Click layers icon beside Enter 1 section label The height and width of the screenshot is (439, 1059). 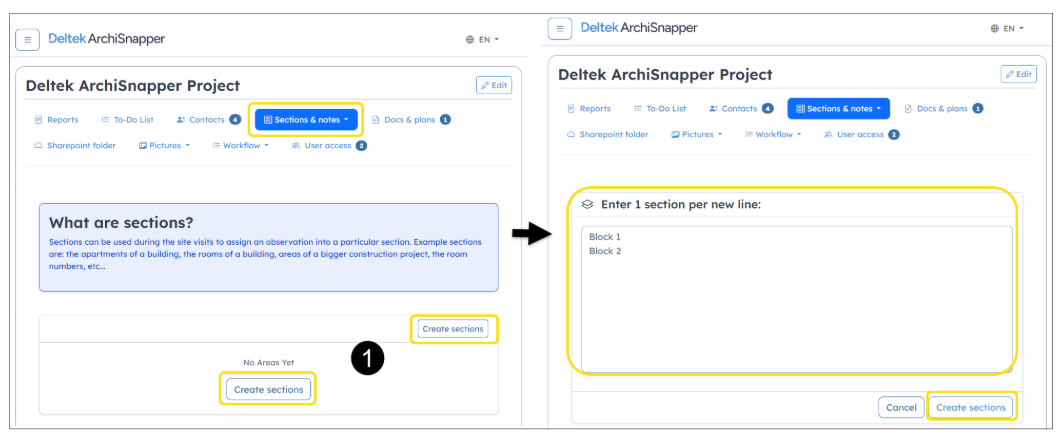point(588,204)
